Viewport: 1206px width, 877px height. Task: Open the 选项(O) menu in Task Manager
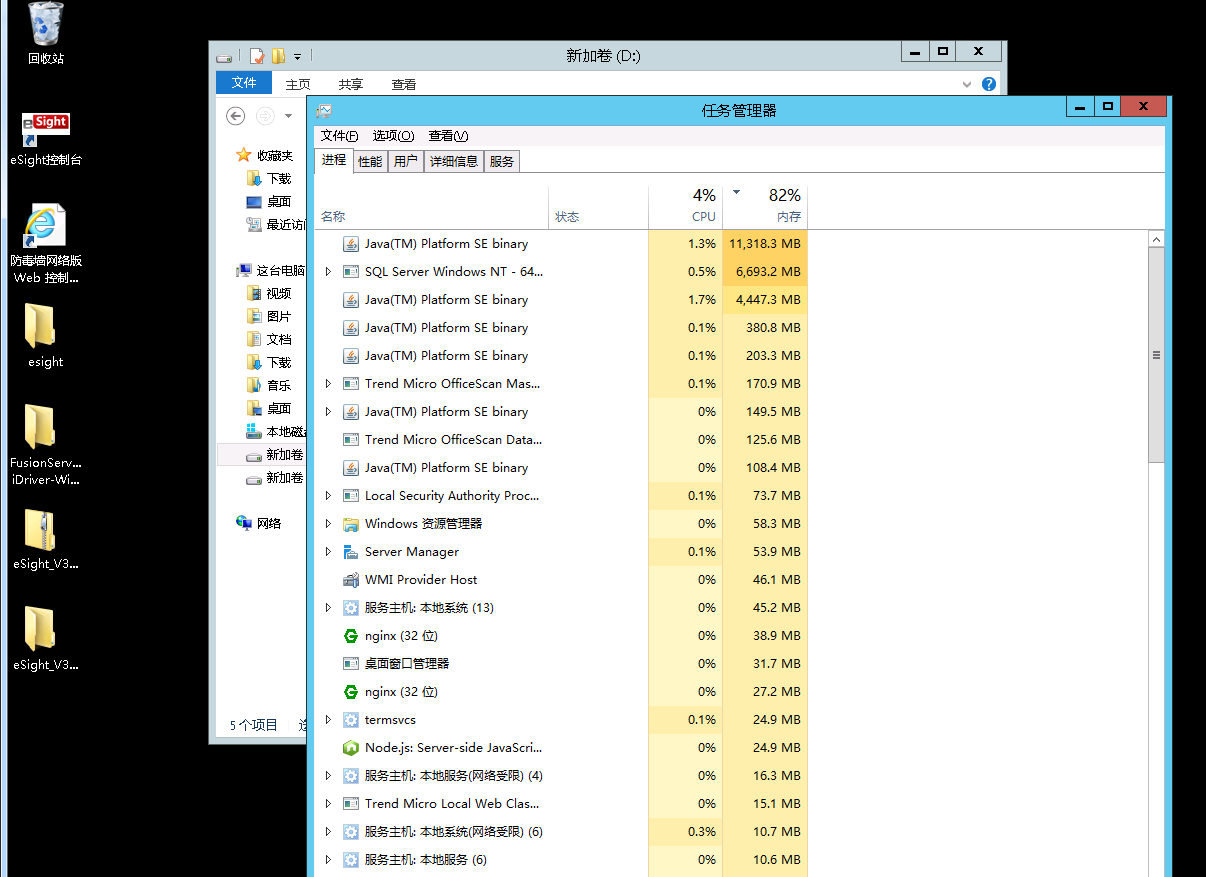click(393, 136)
